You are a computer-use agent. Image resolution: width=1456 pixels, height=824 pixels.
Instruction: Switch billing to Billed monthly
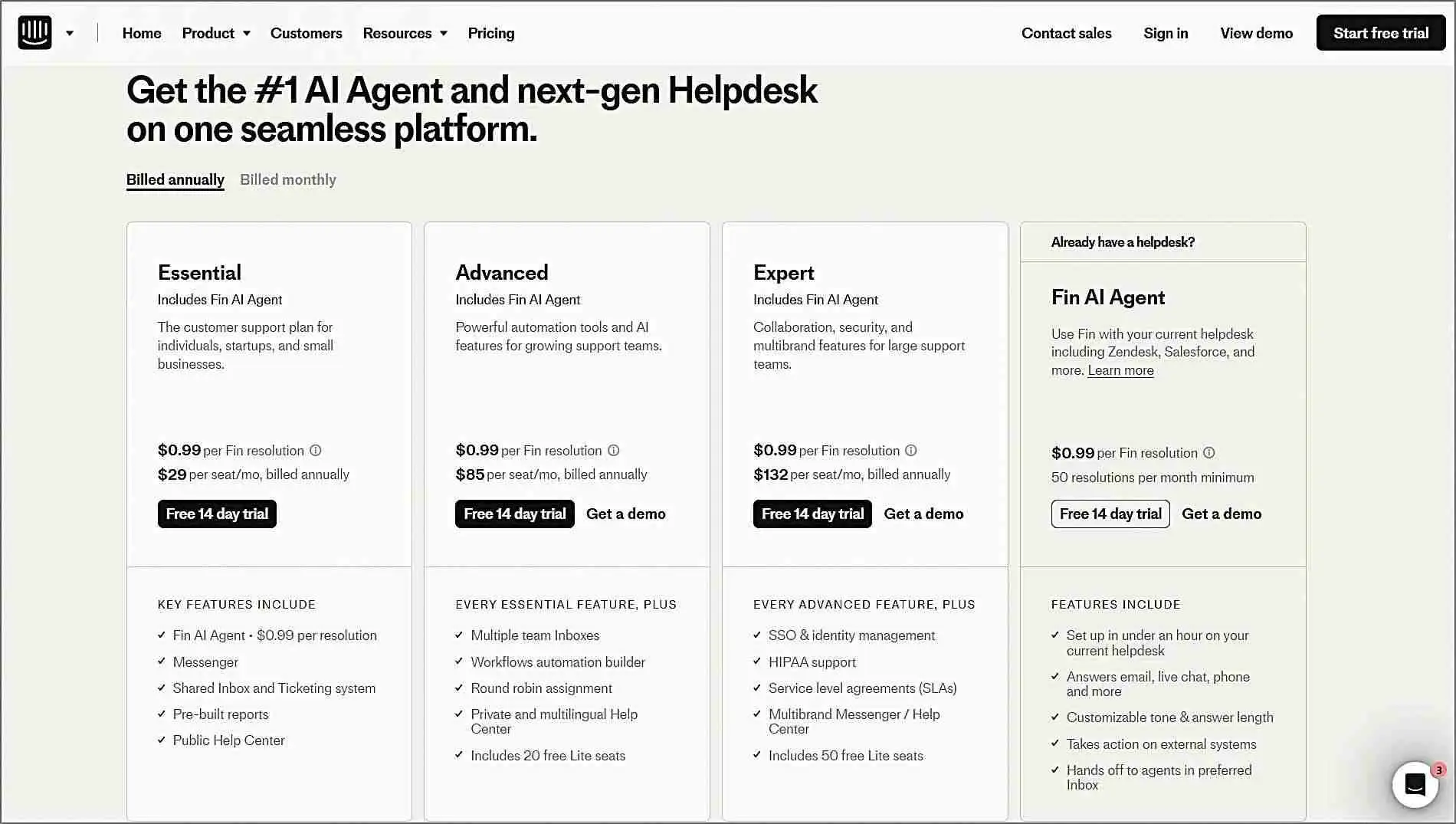point(287,179)
